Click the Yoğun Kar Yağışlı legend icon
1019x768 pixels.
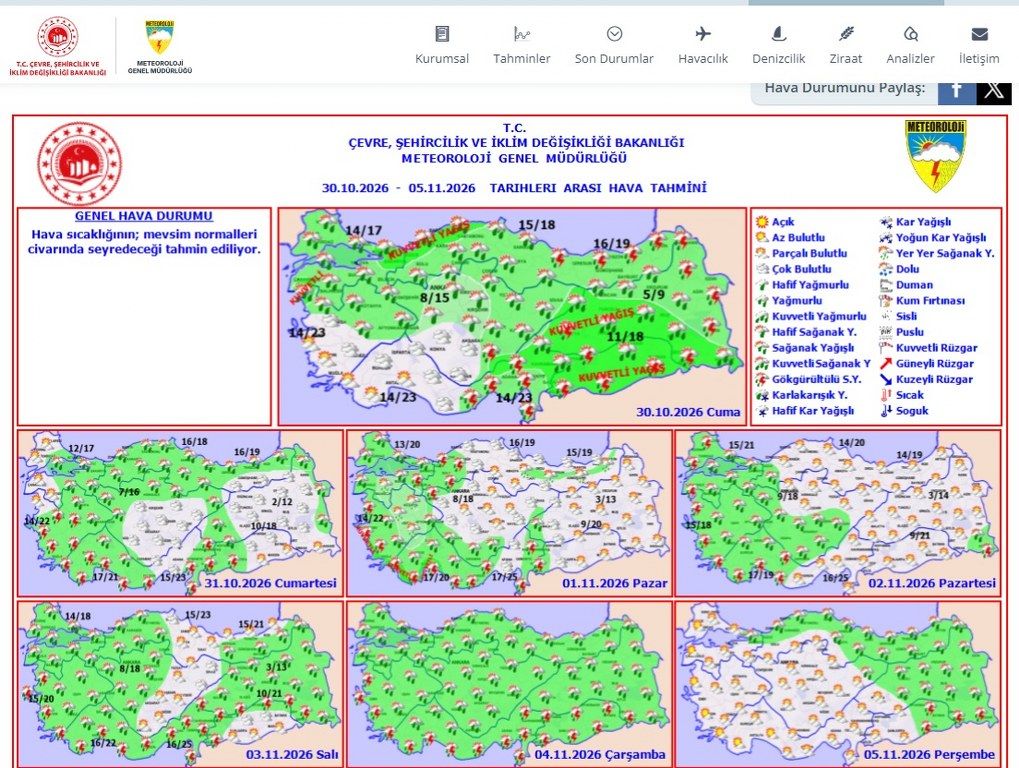click(886, 237)
